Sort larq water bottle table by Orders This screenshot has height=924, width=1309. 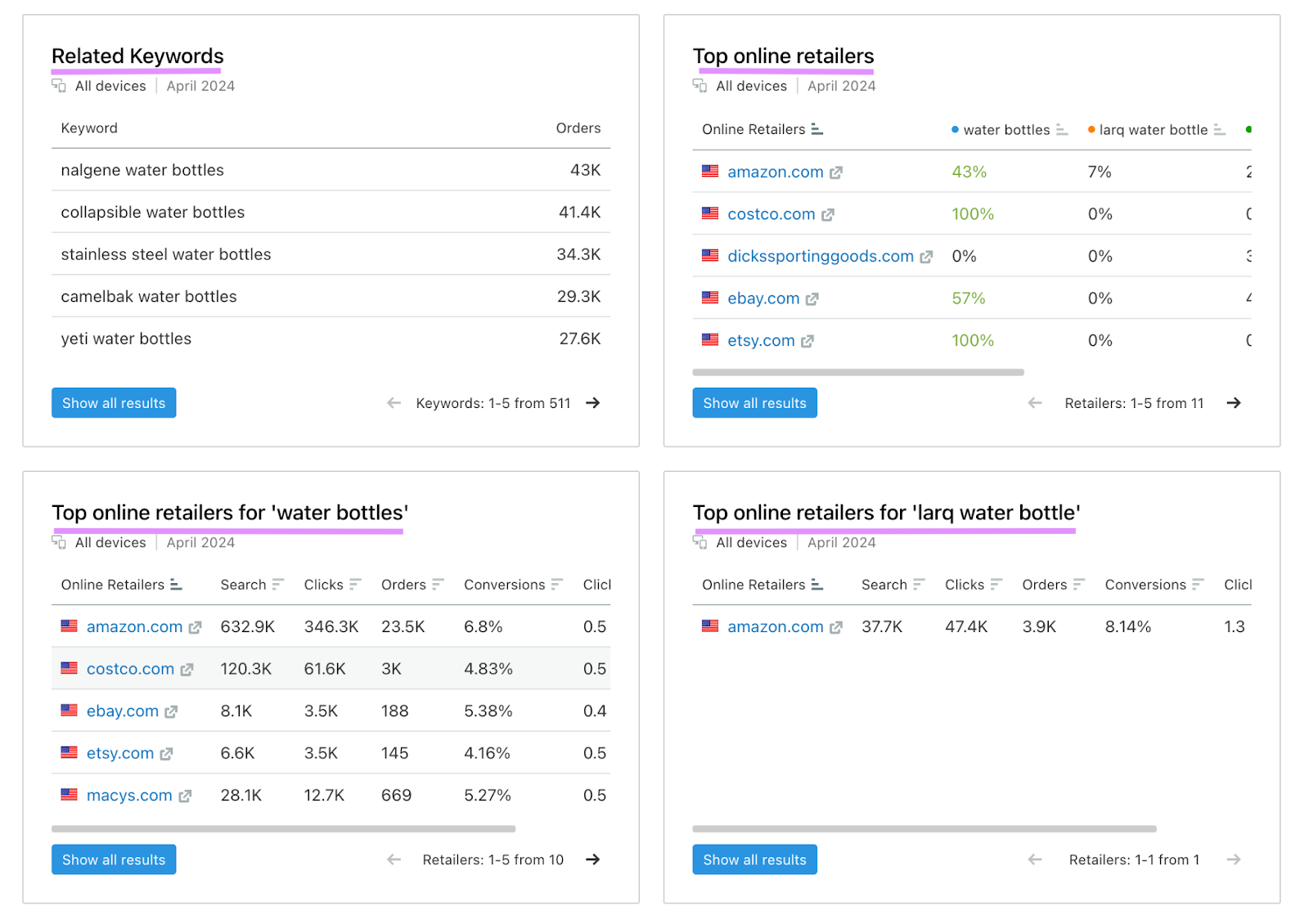click(1079, 585)
